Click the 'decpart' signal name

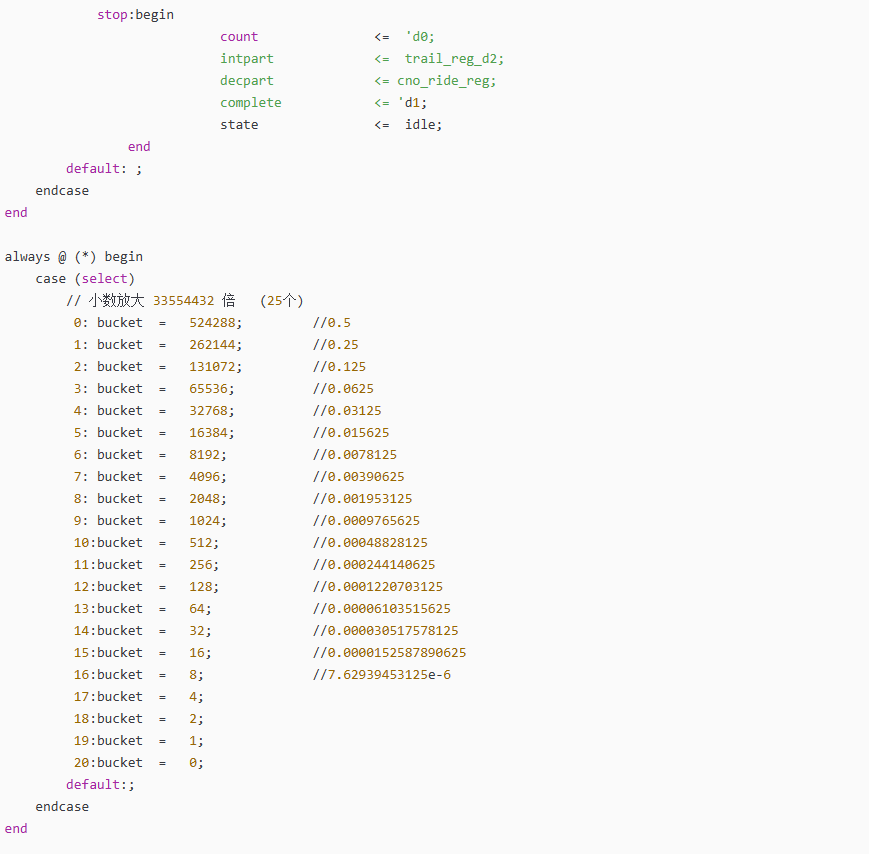pos(247,81)
